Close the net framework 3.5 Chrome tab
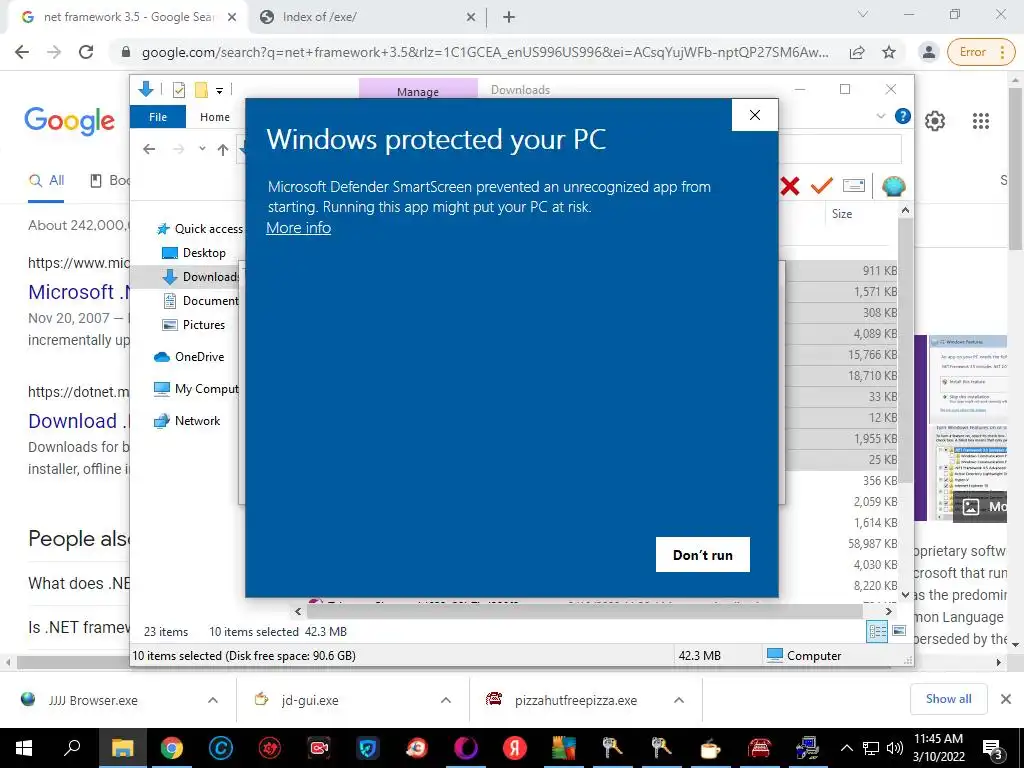 pyautogui.click(x=232, y=17)
